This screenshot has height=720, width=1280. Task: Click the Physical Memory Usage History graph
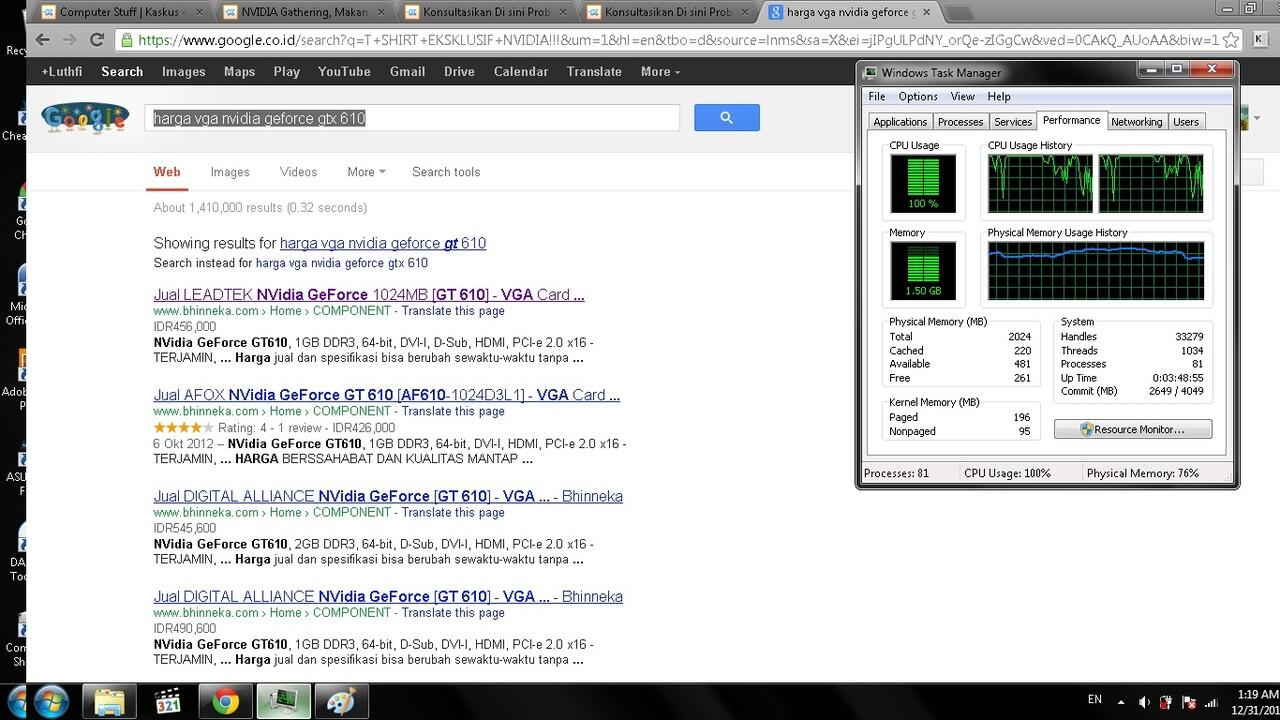pyautogui.click(x=1096, y=271)
